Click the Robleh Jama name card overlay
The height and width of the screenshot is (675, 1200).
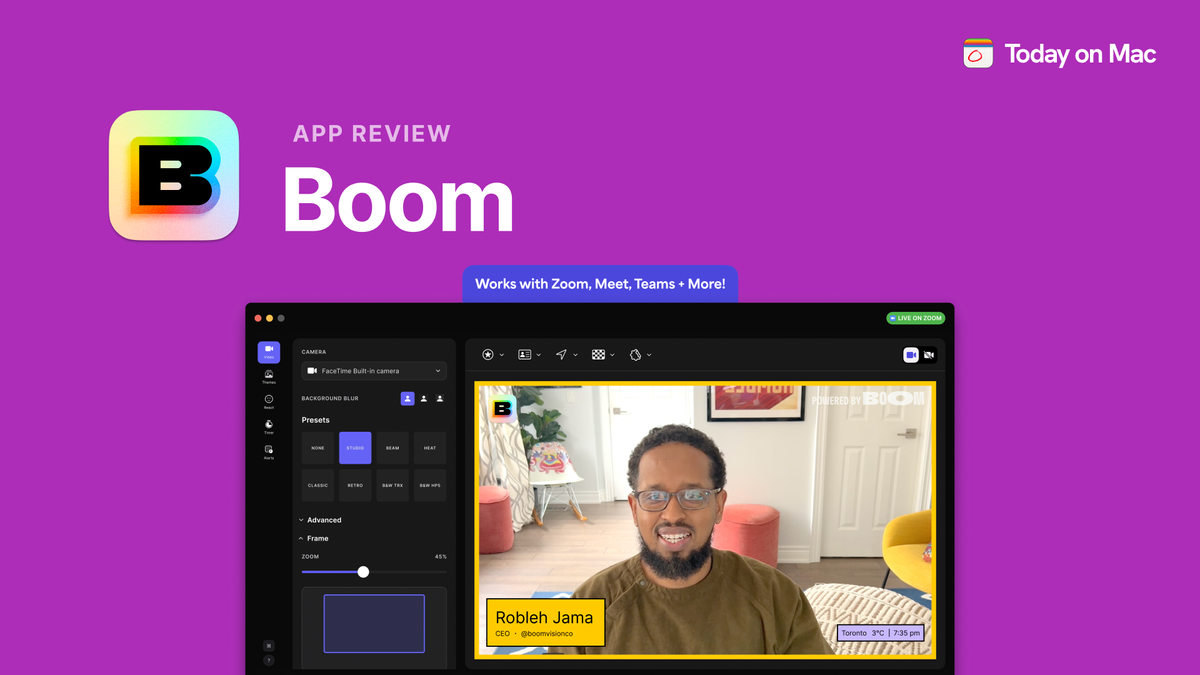coord(545,622)
